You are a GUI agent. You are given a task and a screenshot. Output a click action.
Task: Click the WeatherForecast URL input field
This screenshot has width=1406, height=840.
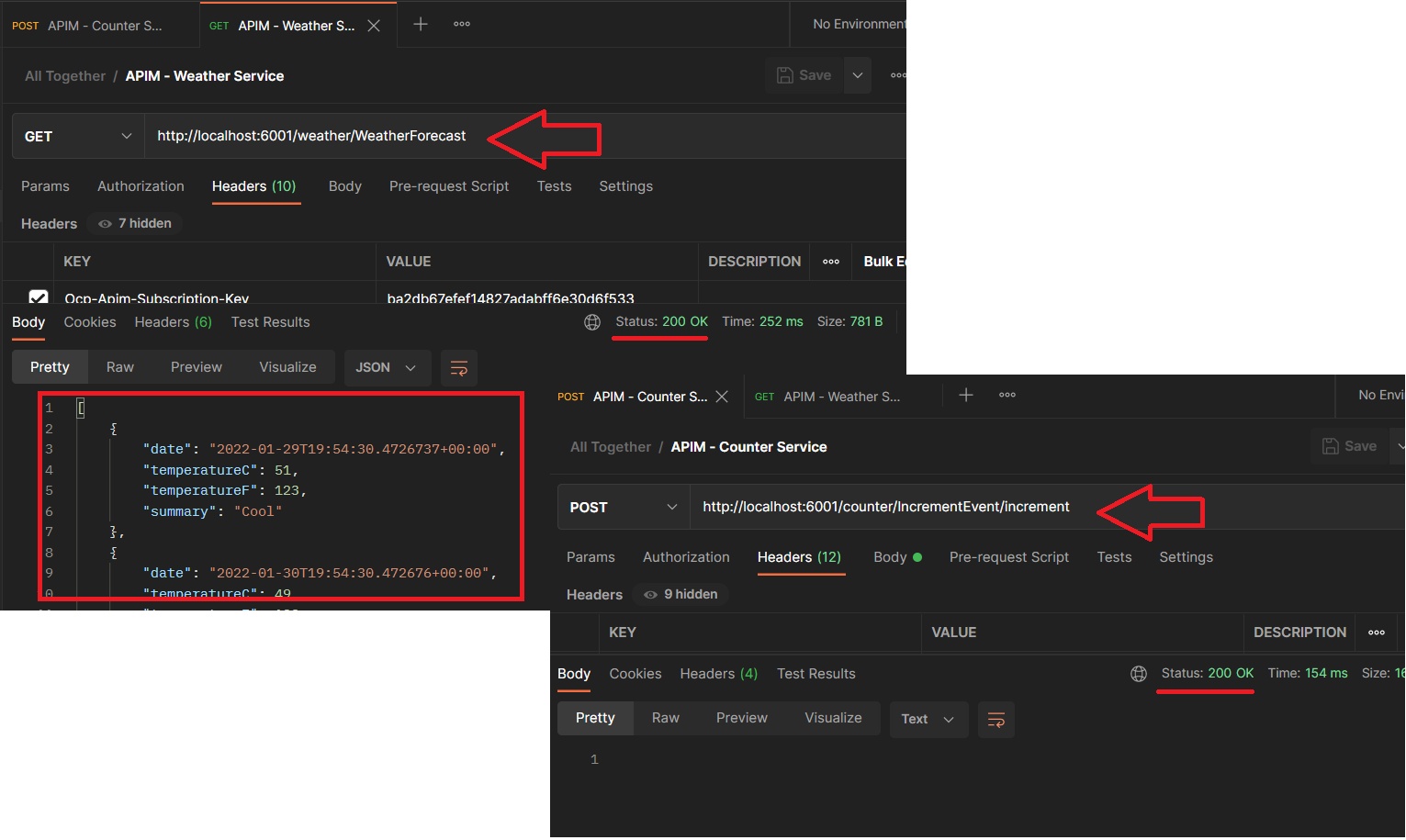[x=311, y=136]
